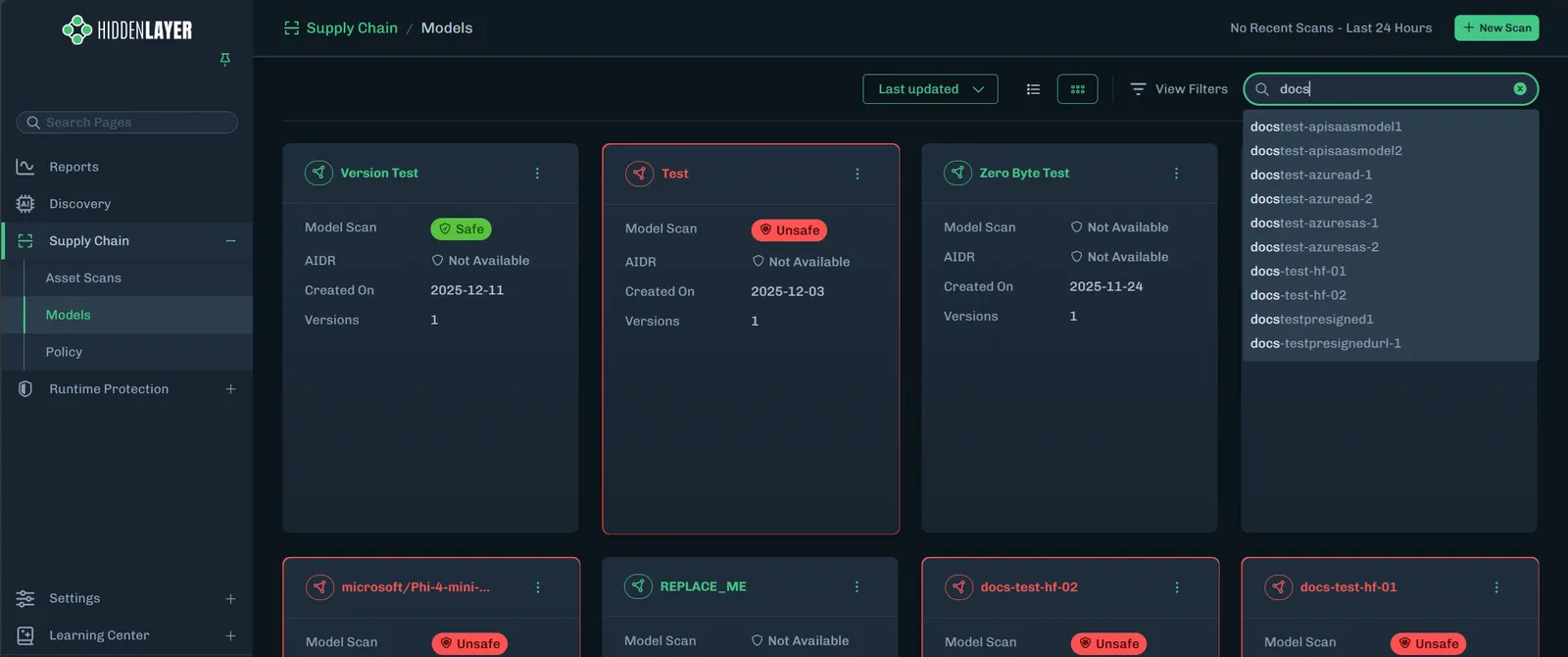1568x657 pixels.
Task: Open Asset Scans under Supply Chain
Action: [83, 278]
